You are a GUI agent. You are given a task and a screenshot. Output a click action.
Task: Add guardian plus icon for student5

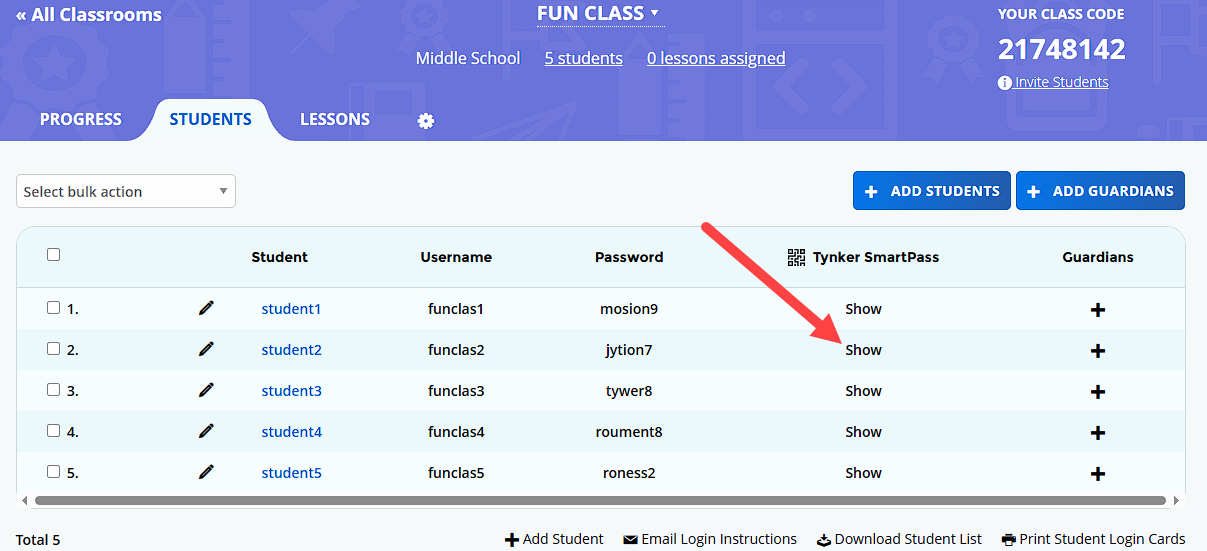click(x=1097, y=474)
